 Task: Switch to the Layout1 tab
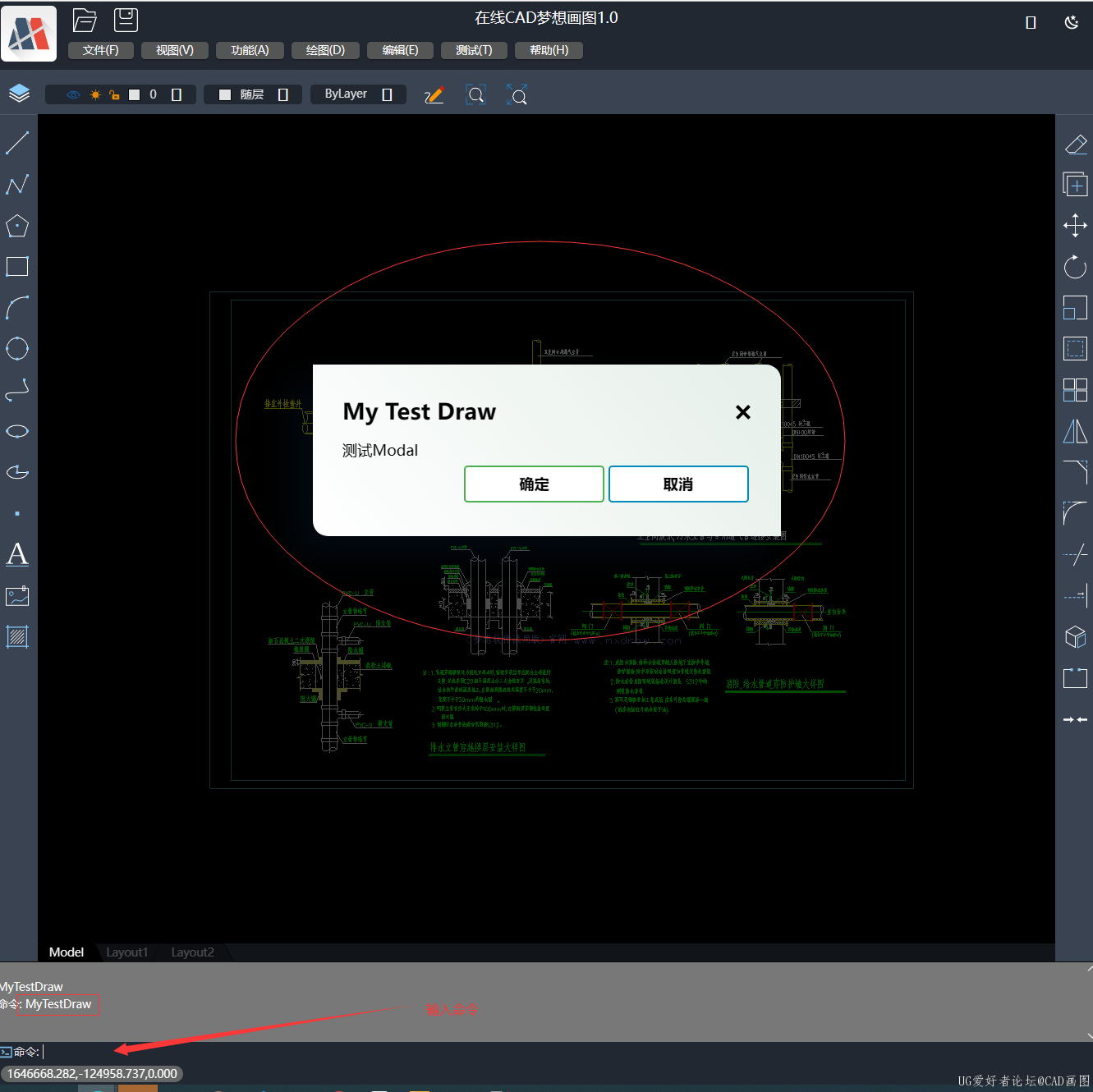click(x=127, y=952)
